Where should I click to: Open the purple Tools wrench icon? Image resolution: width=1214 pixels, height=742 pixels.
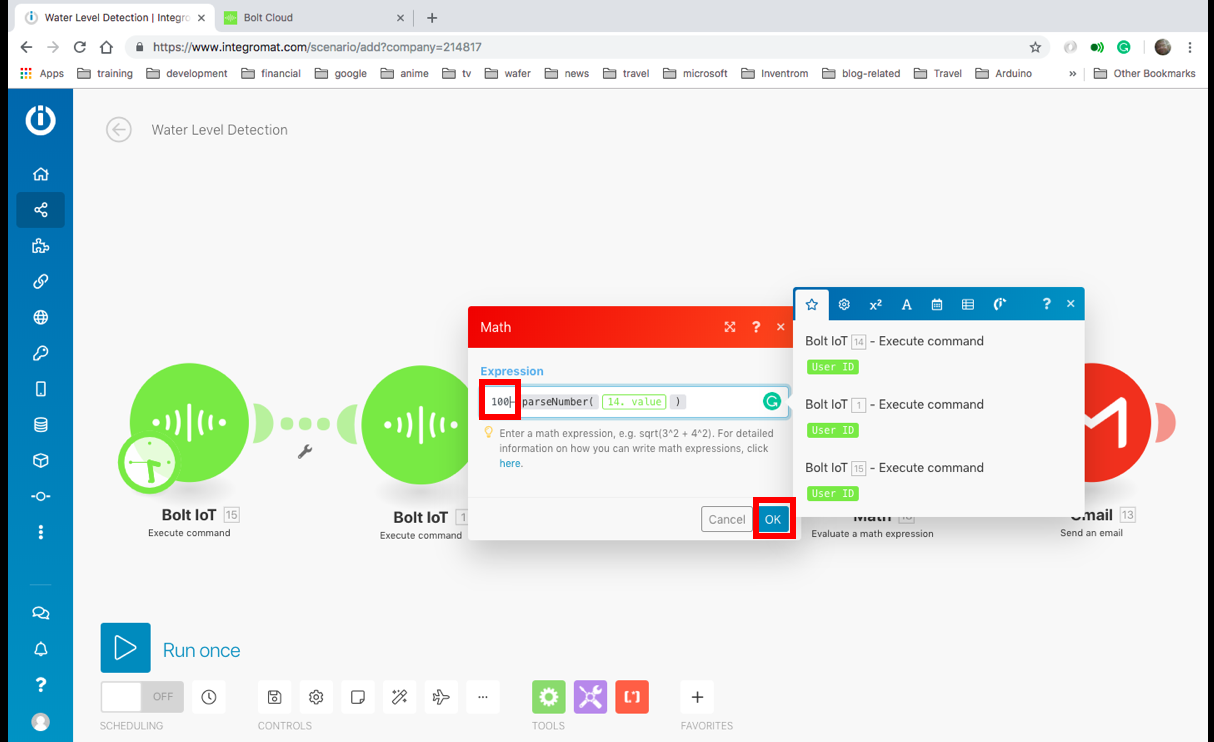coord(590,697)
